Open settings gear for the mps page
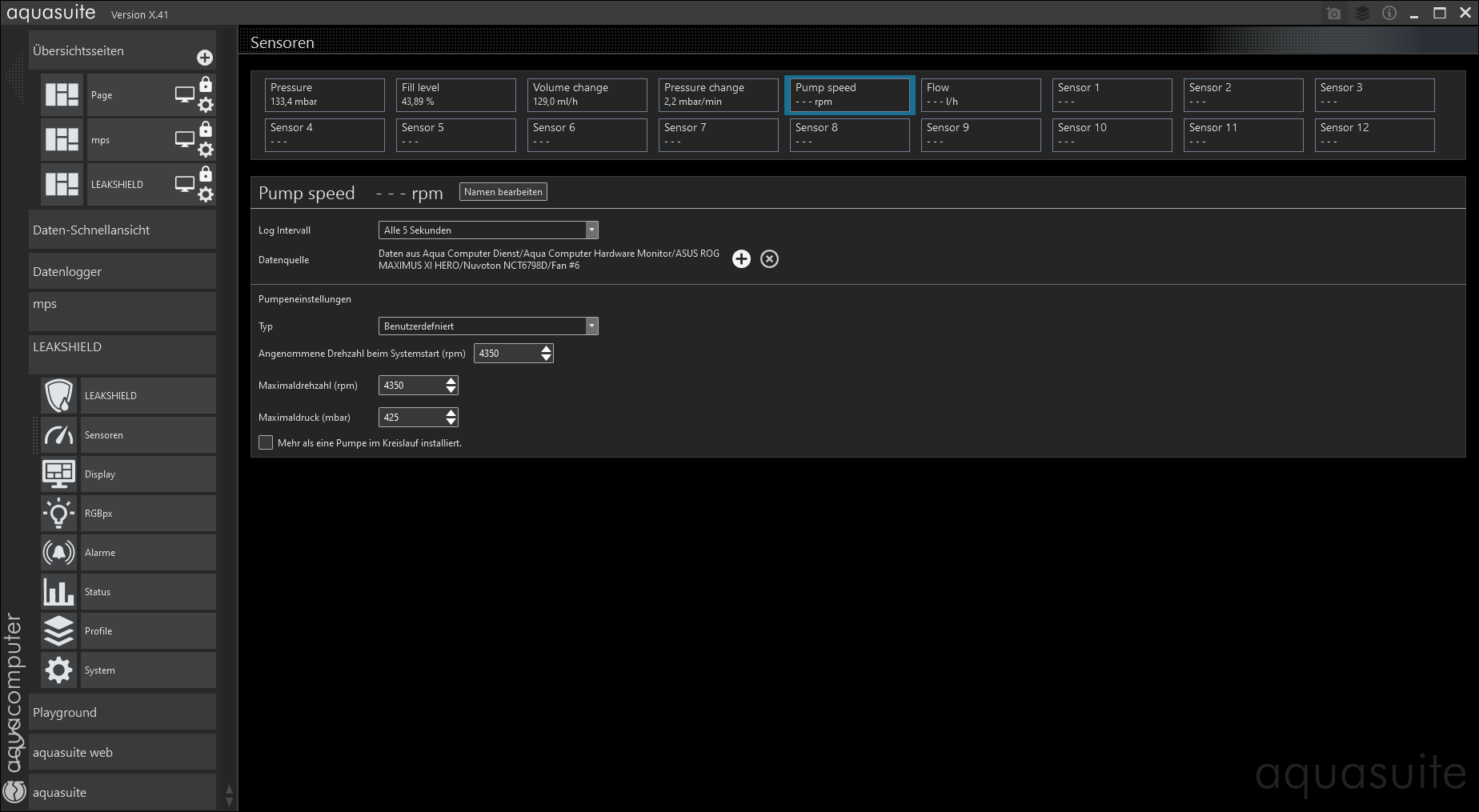Viewport: 1479px width, 812px height. click(x=206, y=150)
